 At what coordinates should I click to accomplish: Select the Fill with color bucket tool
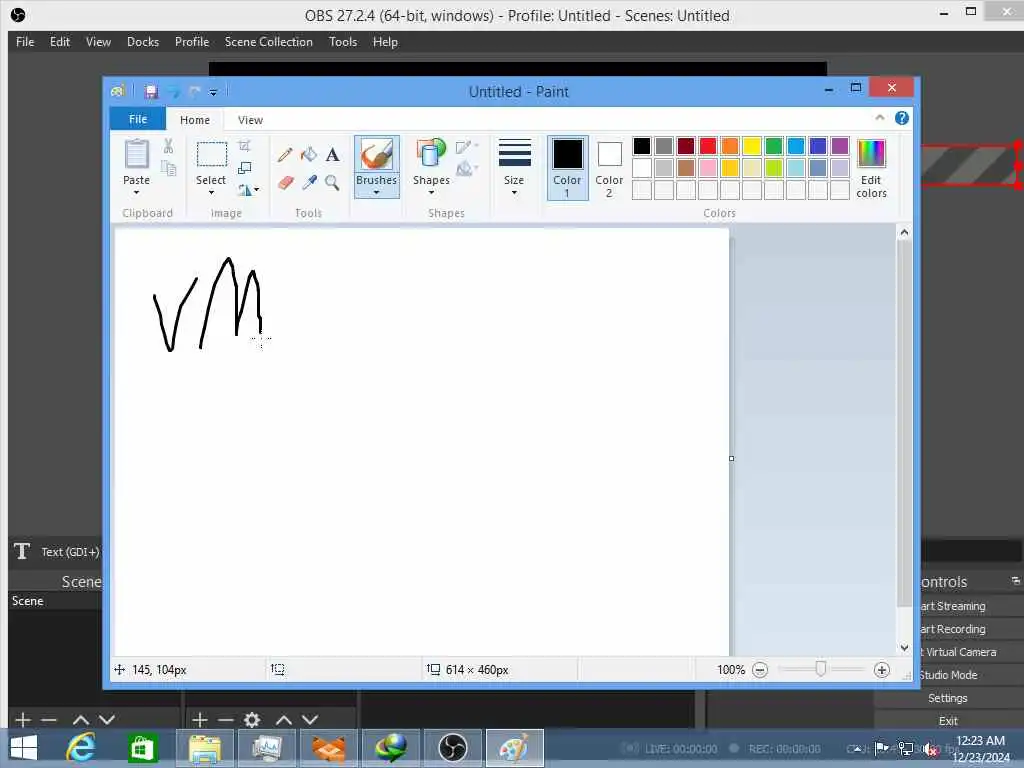pos(309,155)
